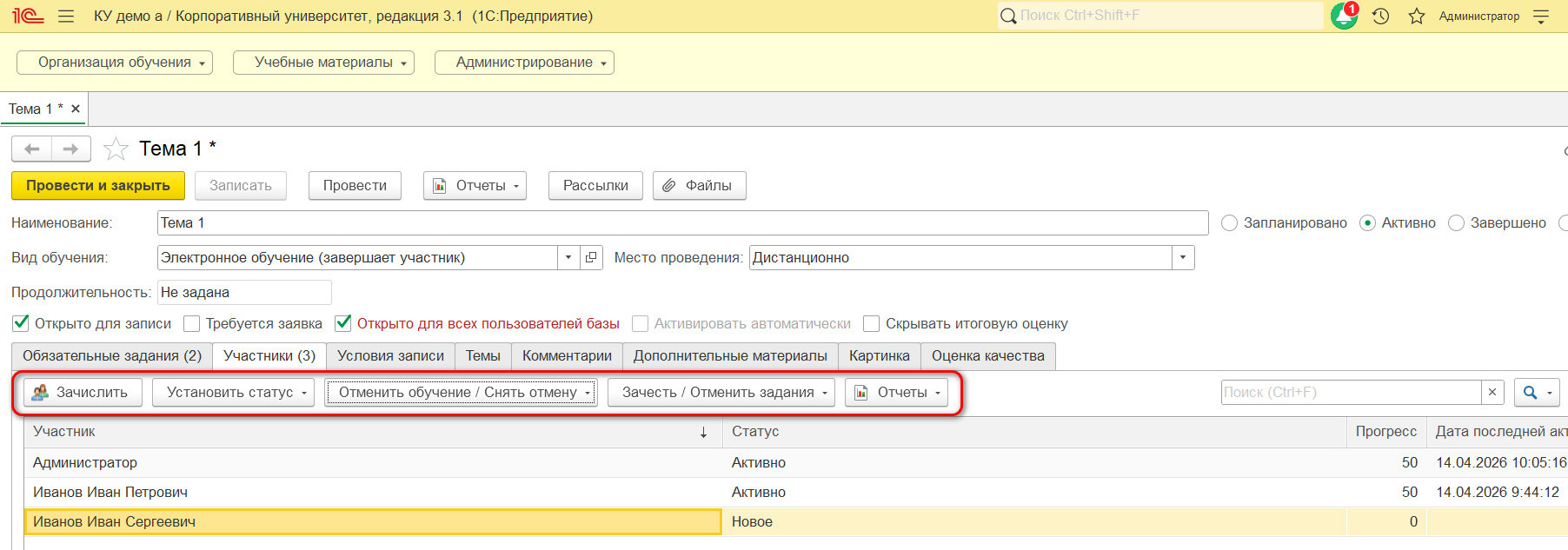The image size is (1568, 550).
Task: Open Оценка качества tab
Action: click(988, 356)
